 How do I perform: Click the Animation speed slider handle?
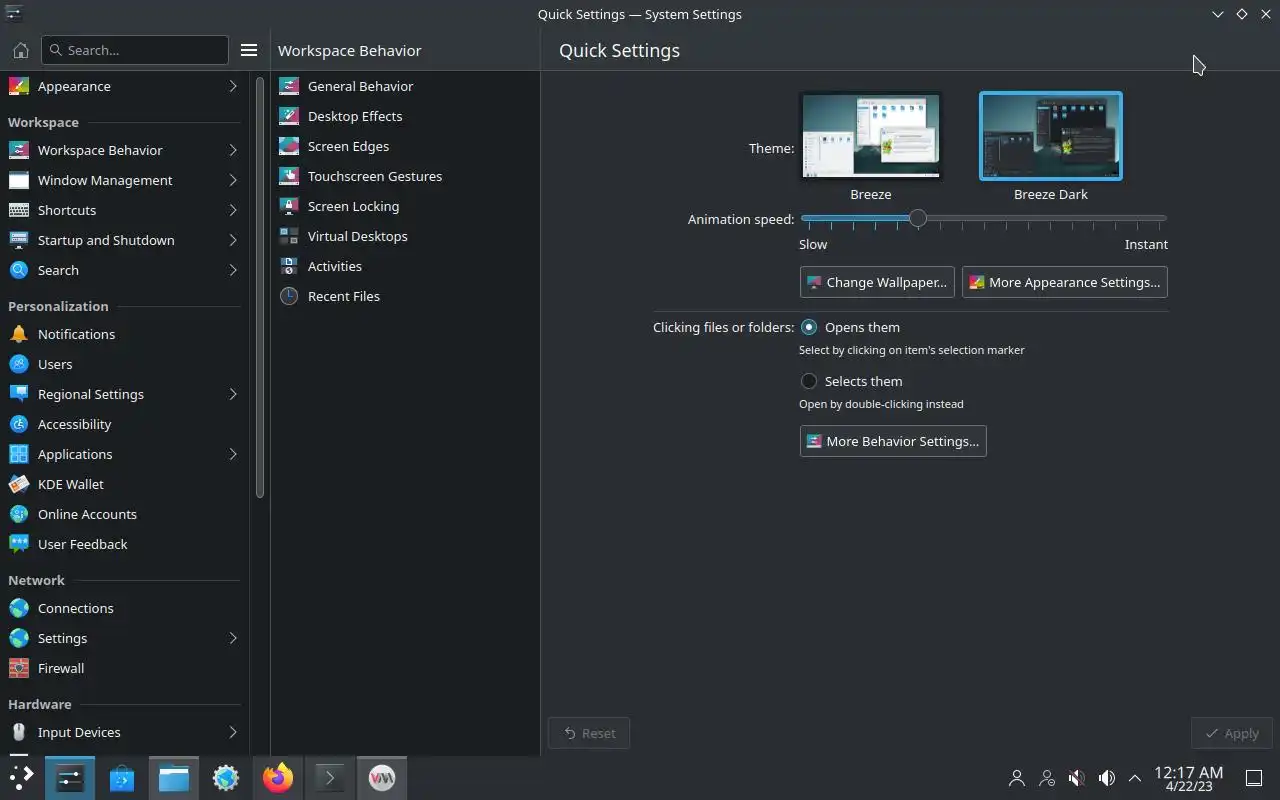pos(917,218)
